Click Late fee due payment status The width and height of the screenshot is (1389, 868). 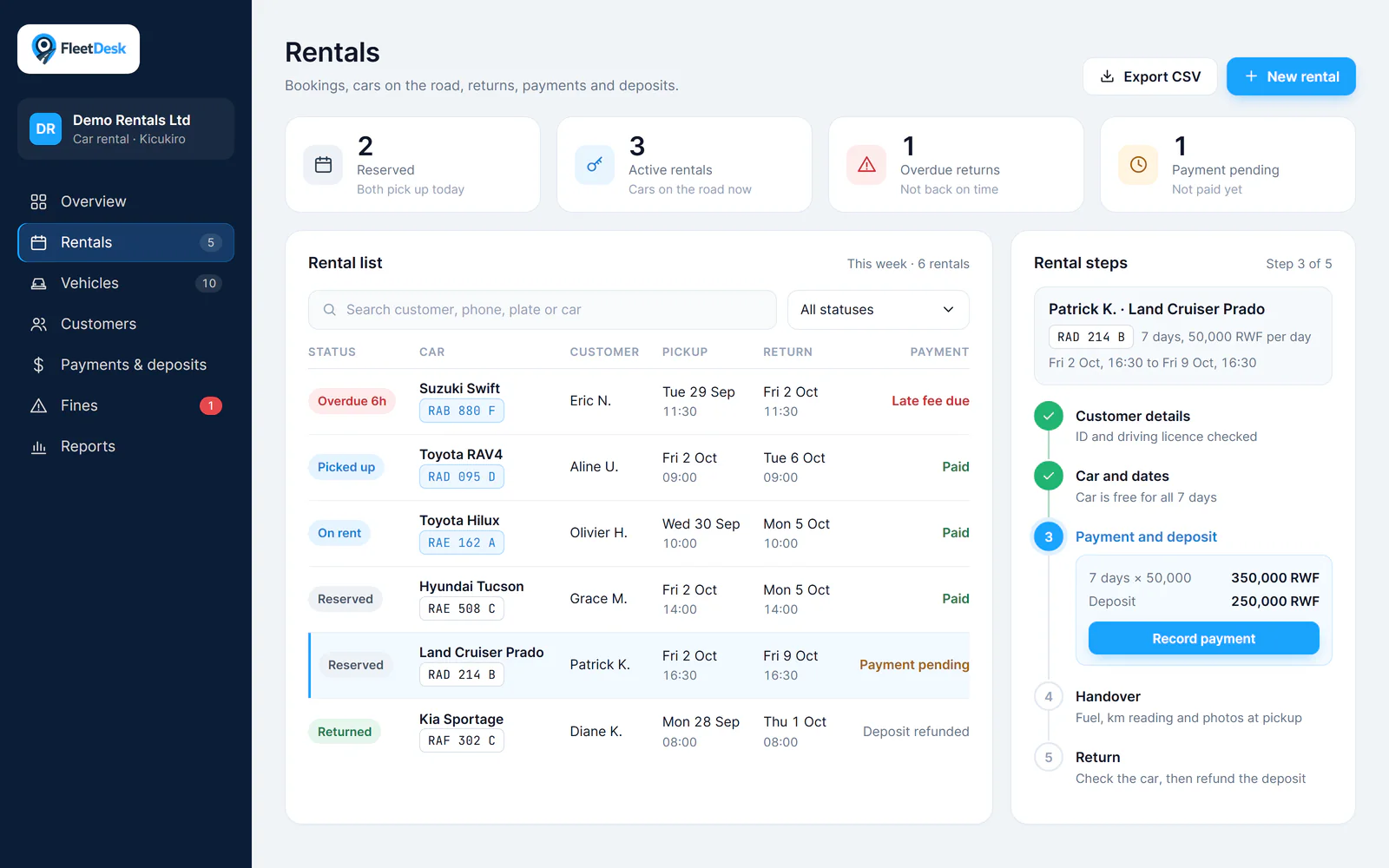(930, 401)
